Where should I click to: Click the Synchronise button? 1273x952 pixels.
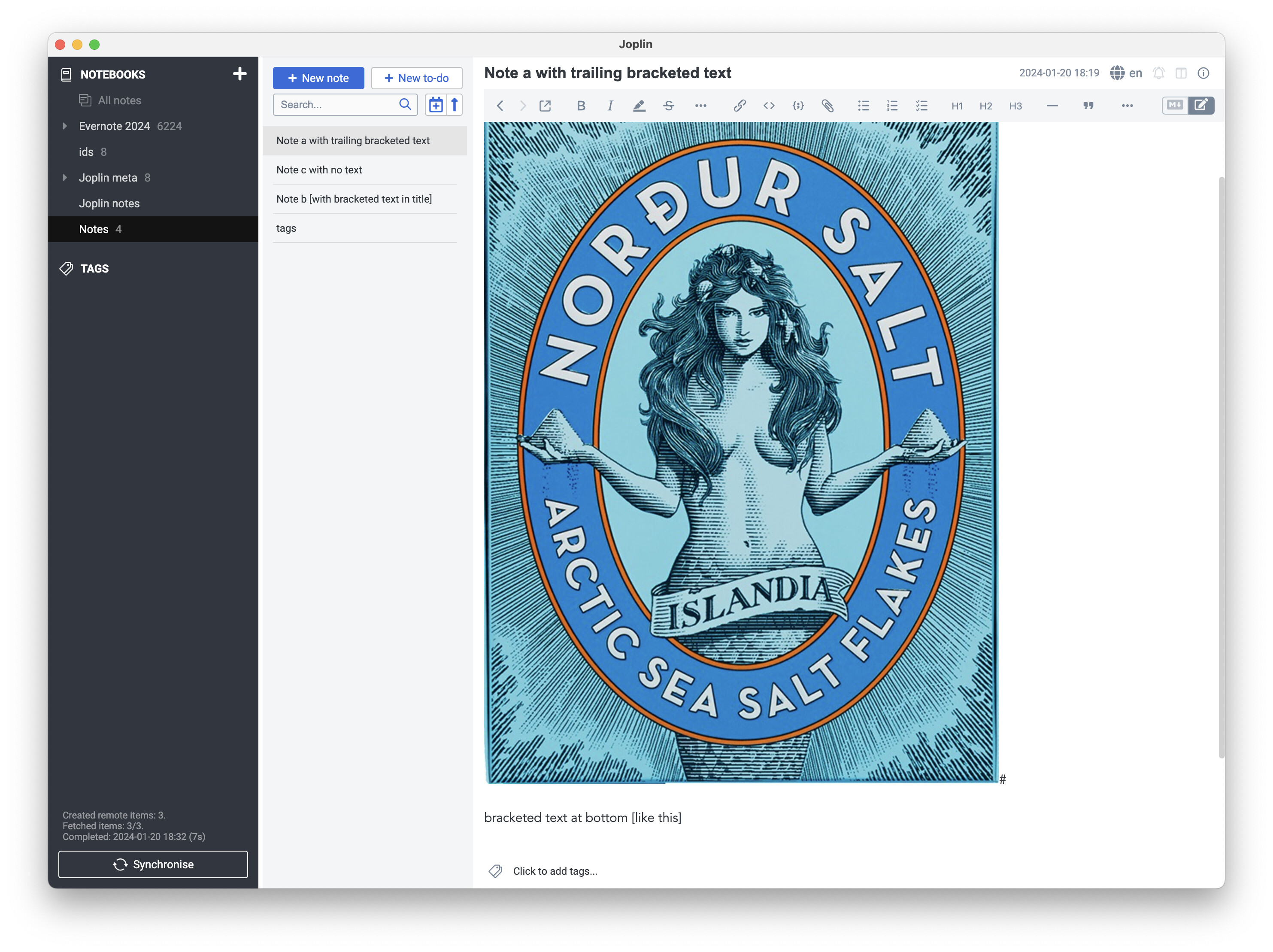153,864
